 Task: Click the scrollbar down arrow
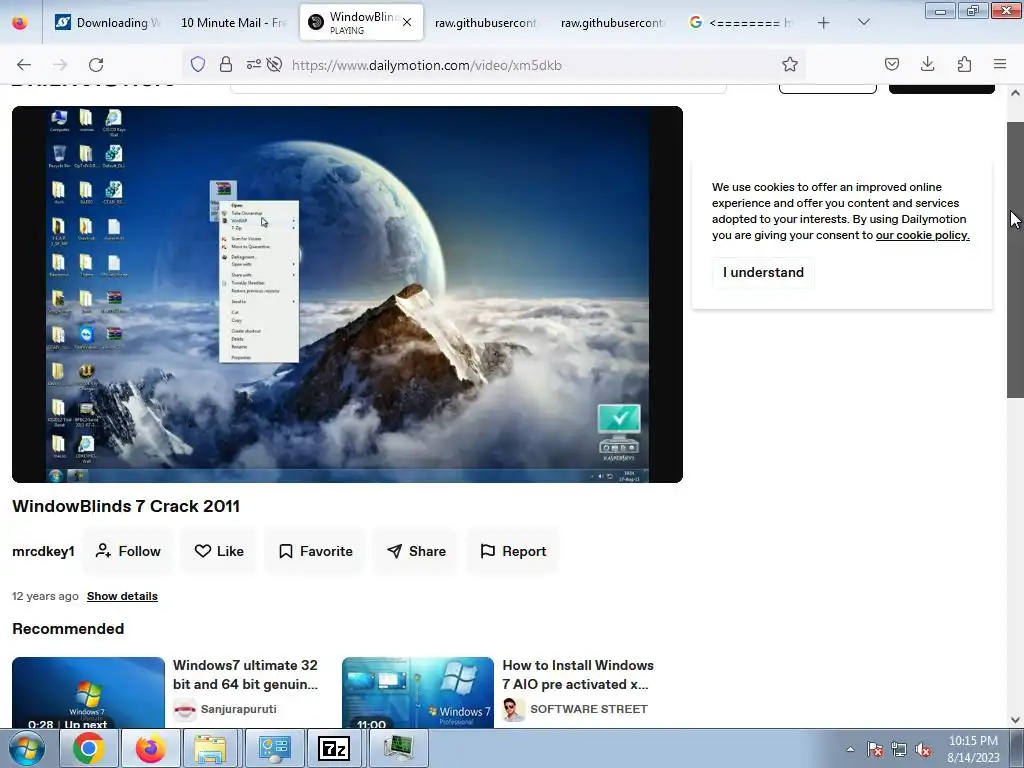click(x=1015, y=720)
